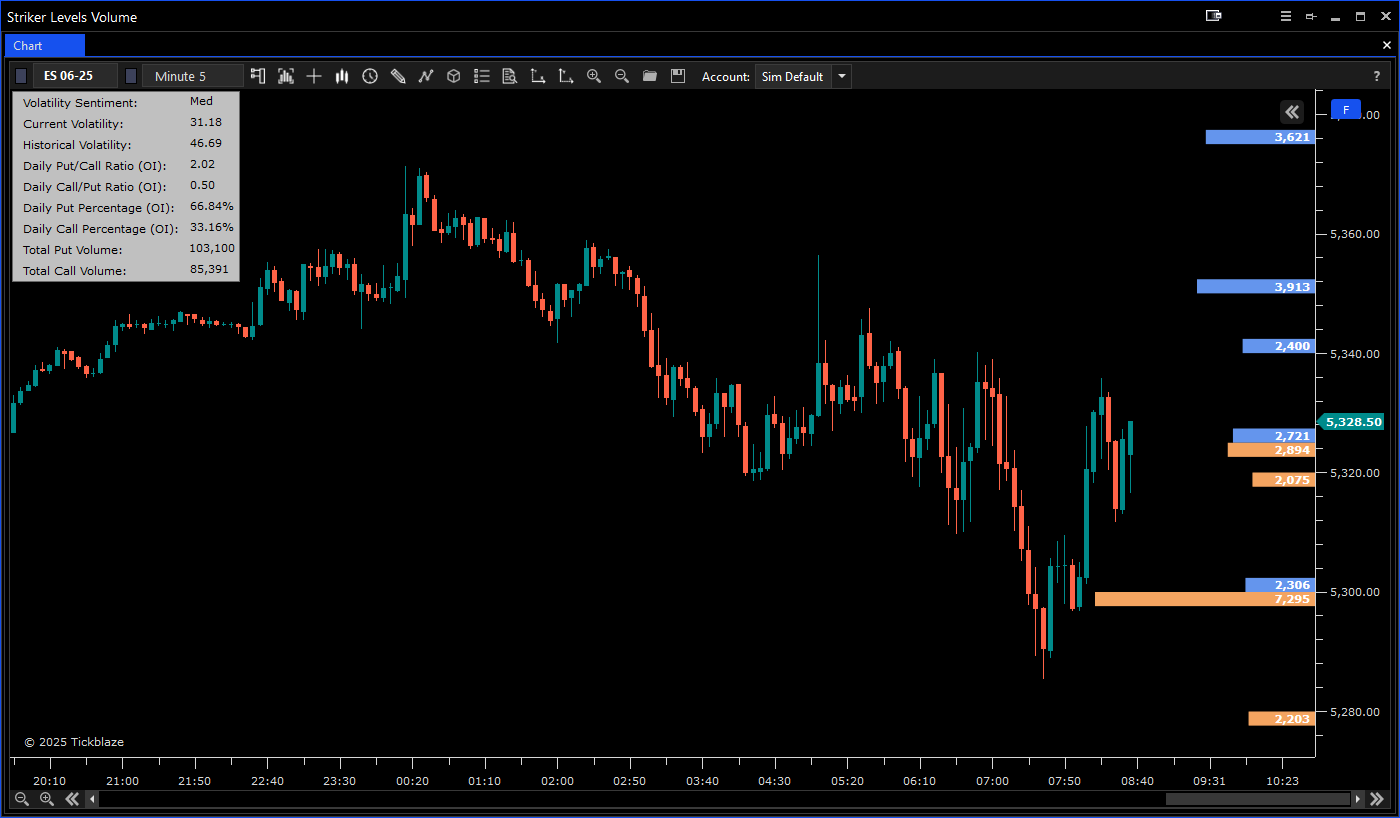Click the help question mark icon
1400x818 pixels.
tap(1377, 77)
